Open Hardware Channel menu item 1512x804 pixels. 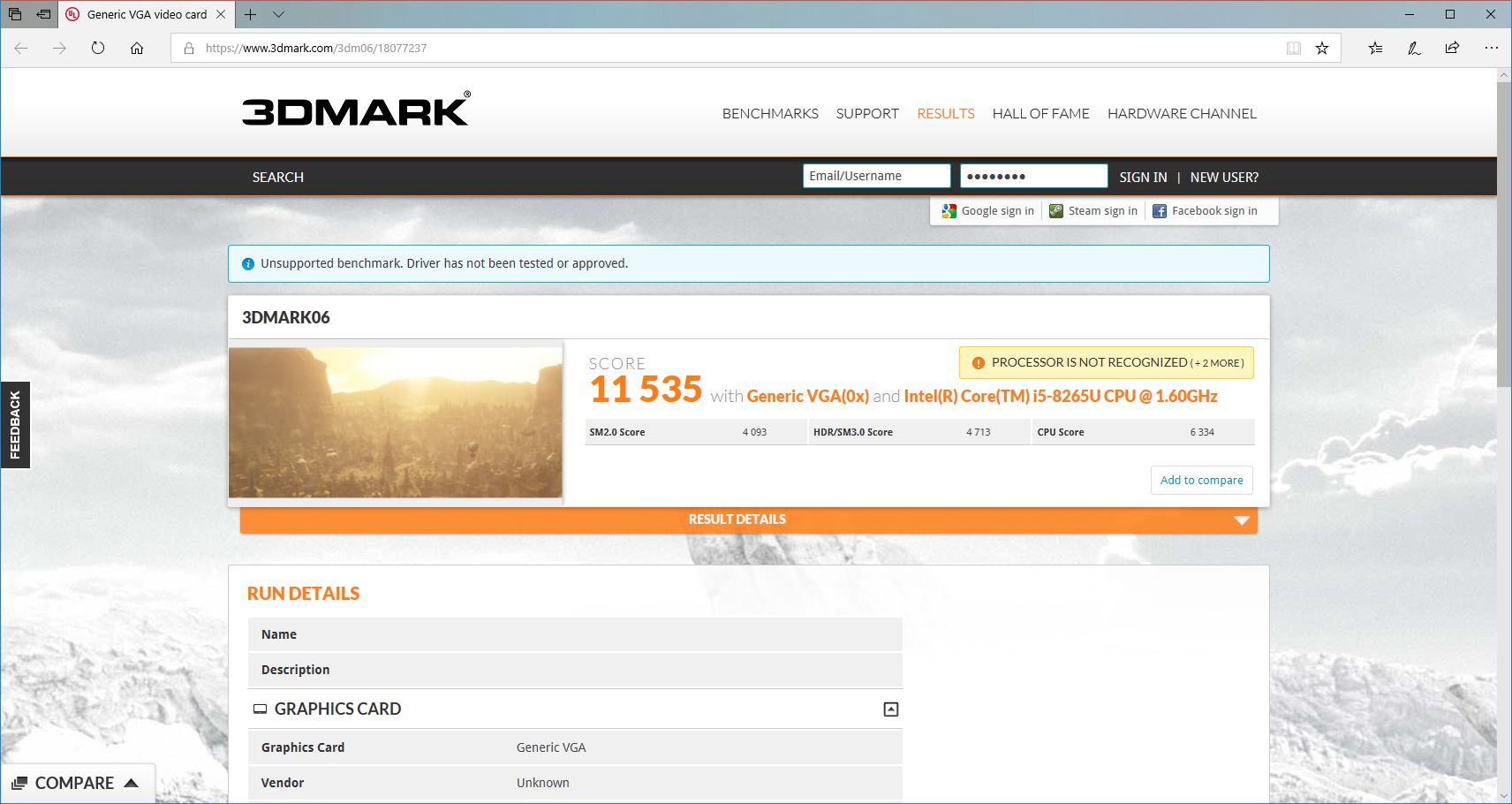tap(1182, 114)
